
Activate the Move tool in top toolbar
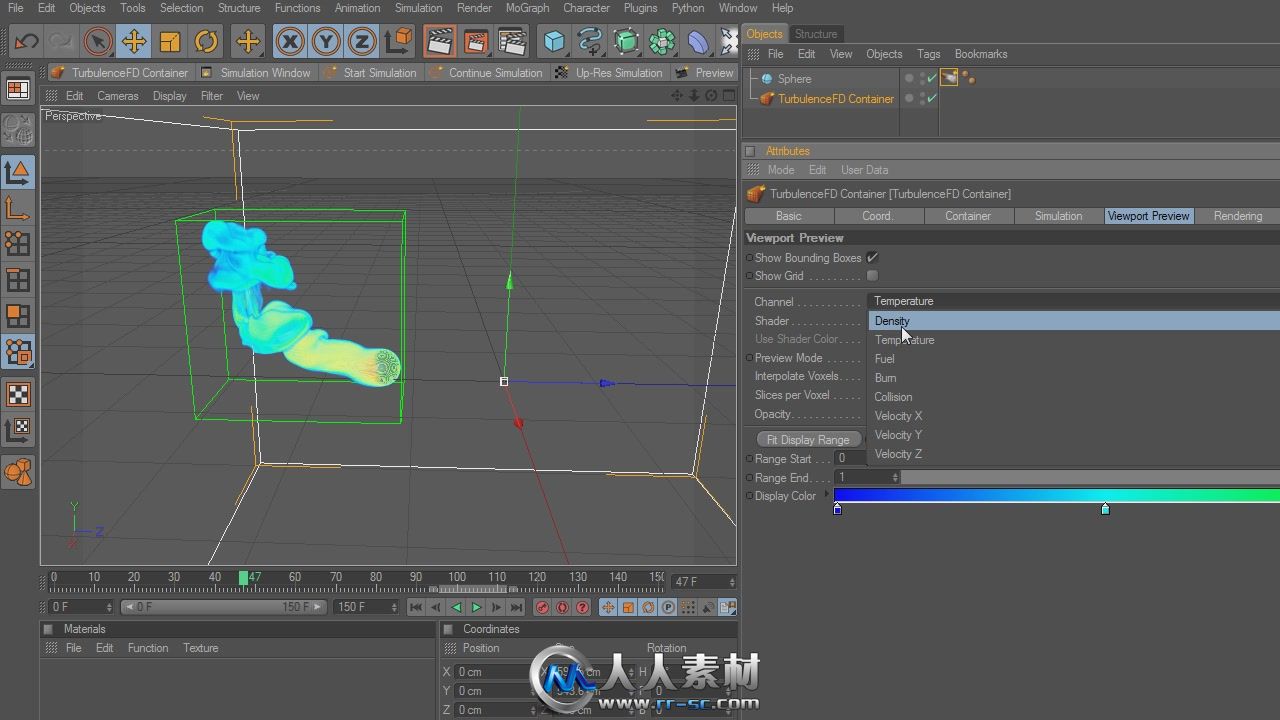tap(134, 42)
